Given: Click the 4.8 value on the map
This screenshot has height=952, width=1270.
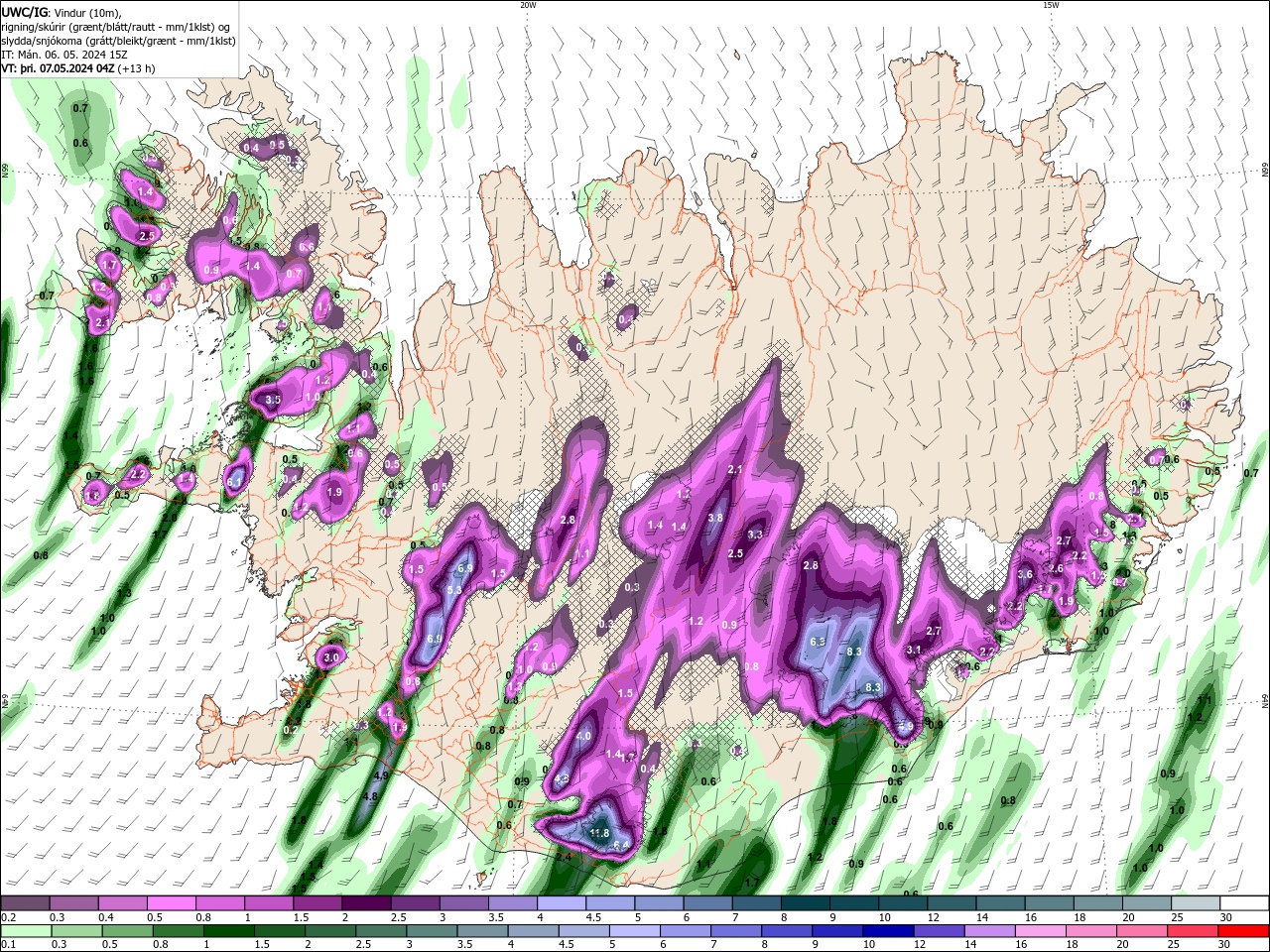Looking at the screenshot, I should (371, 796).
